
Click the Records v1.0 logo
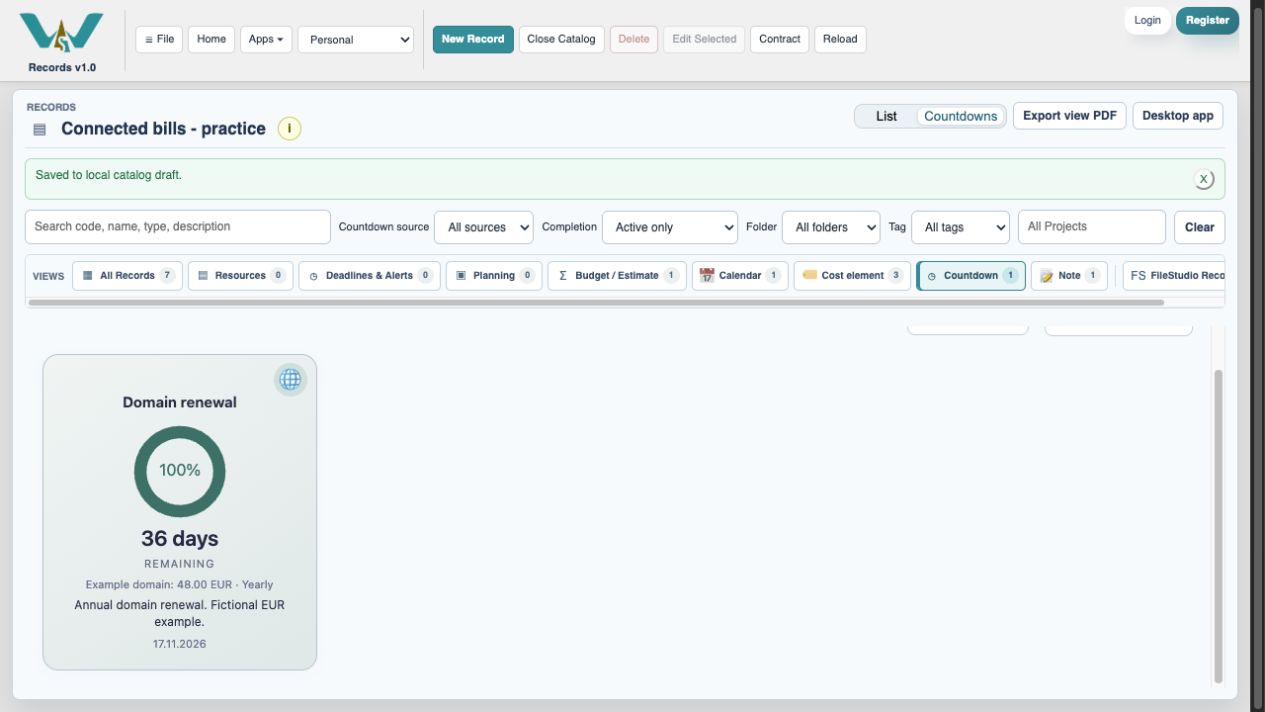pos(62,41)
